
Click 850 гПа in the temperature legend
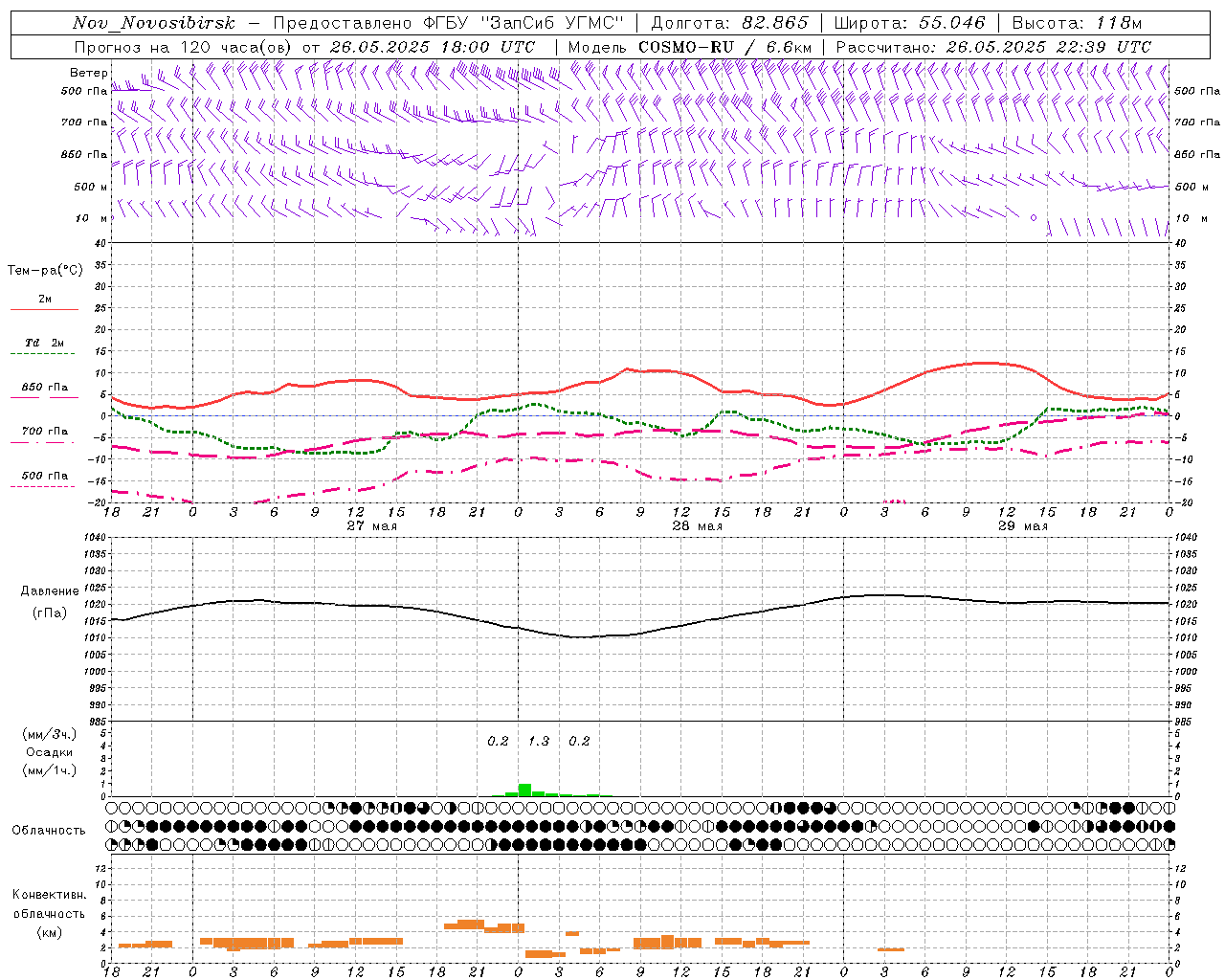coord(44,388)
